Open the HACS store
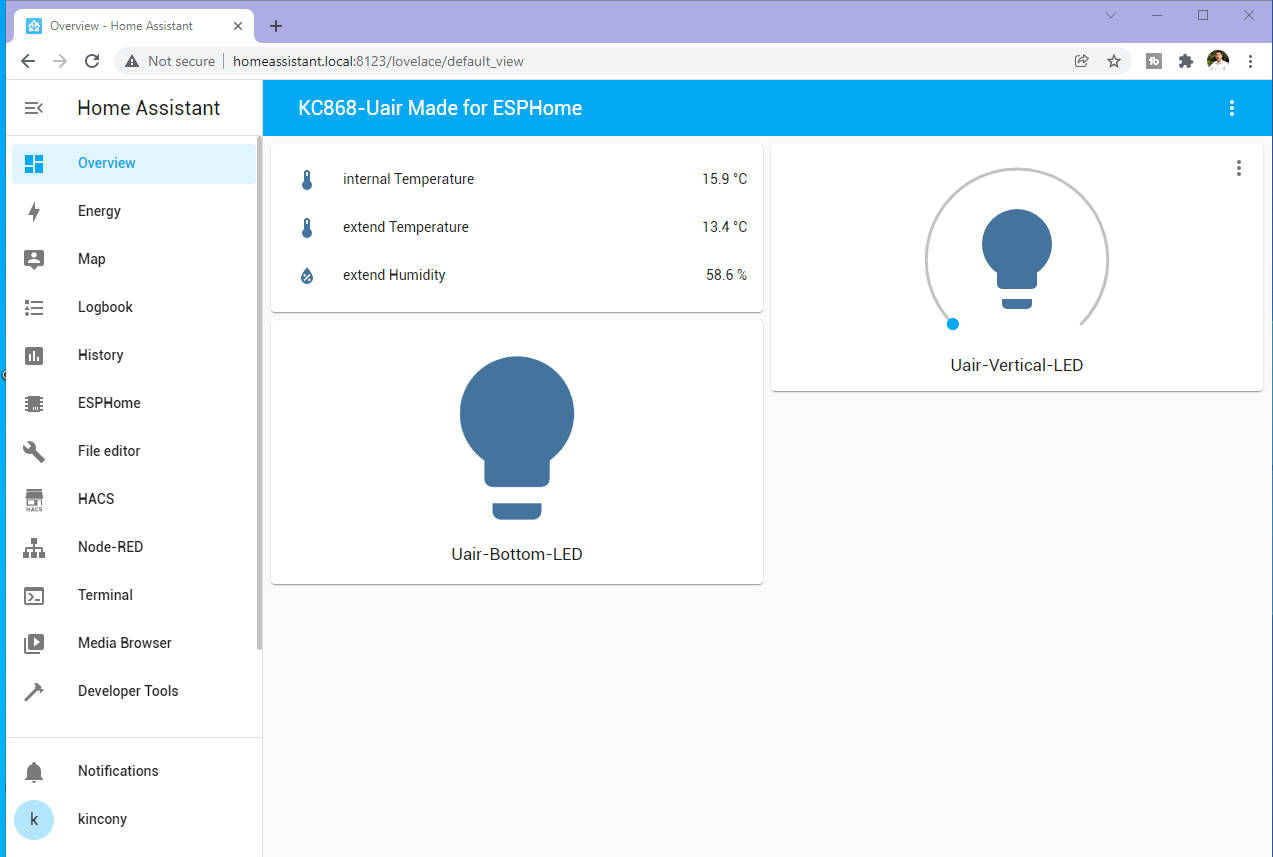Screen dimensions: 1273x857 (x=96, y=499)
